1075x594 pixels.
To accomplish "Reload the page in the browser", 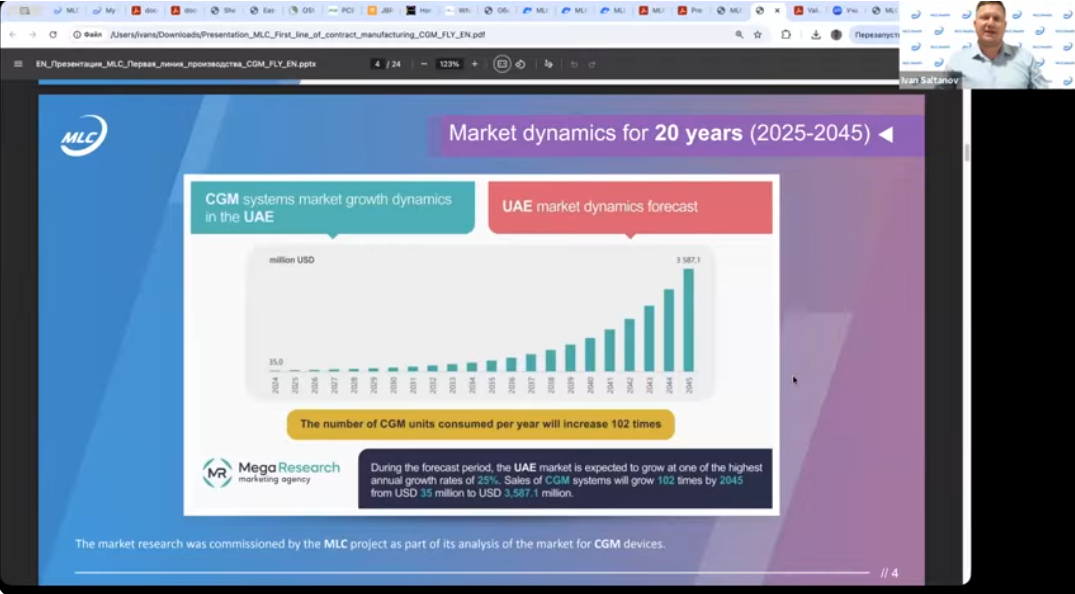I will click(x=53, y=34).
